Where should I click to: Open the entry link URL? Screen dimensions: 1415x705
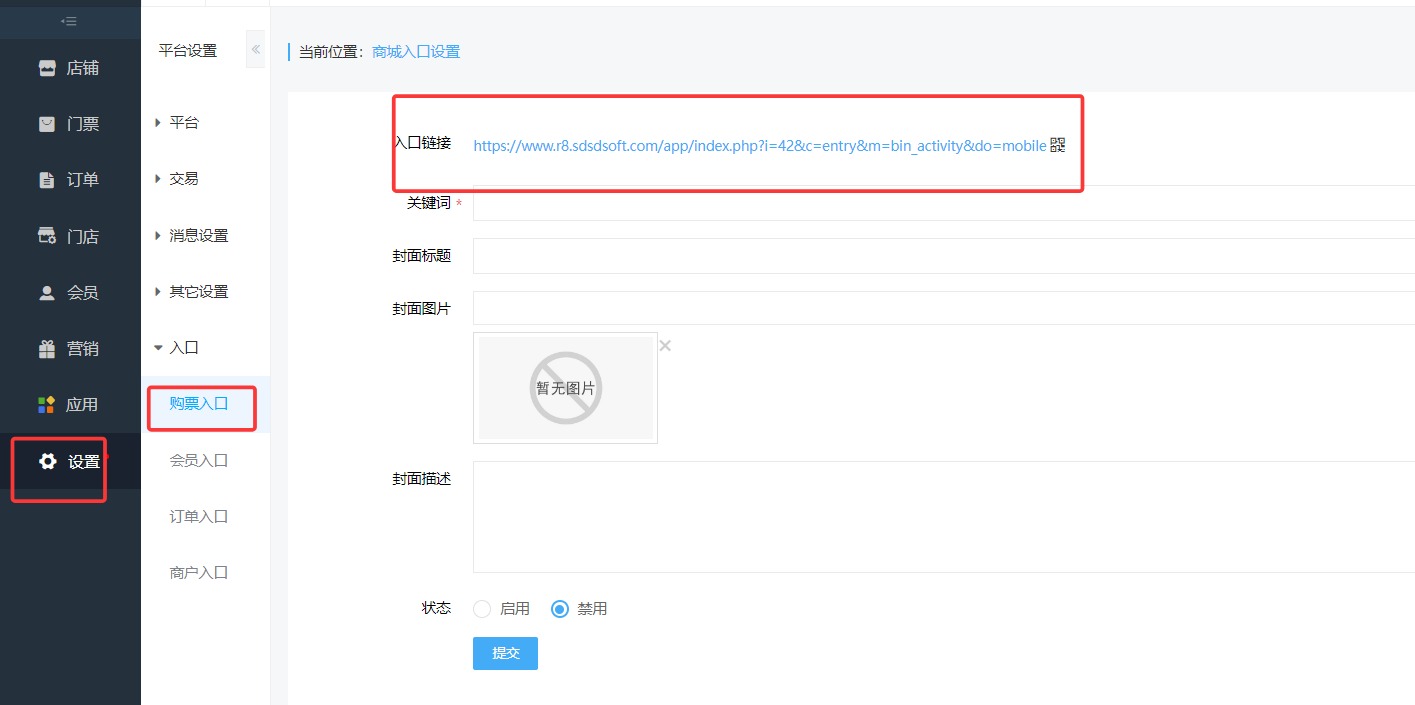pyautogui.click(x=760, y=146)
